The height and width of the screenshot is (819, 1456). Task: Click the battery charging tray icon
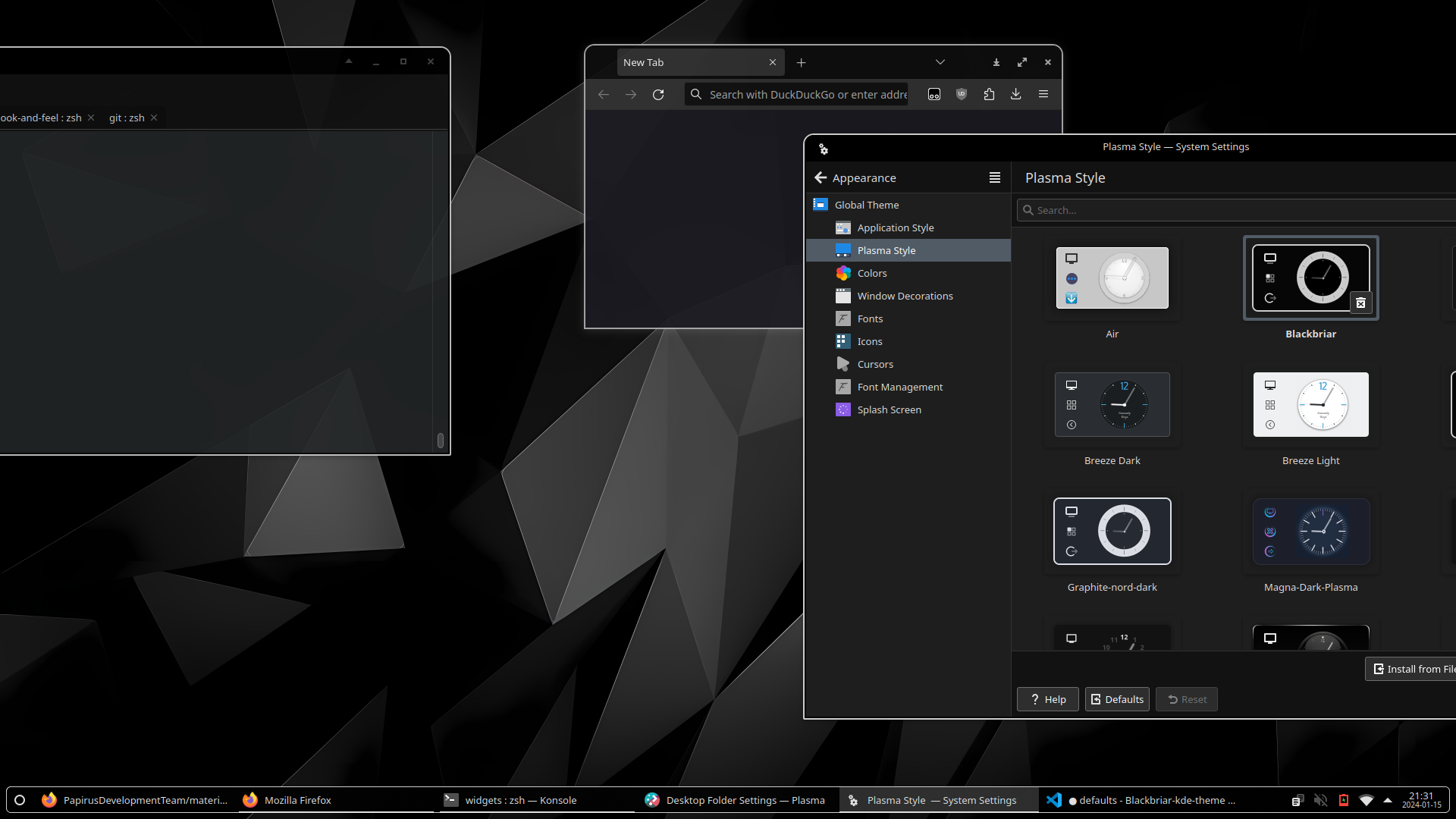point(1344,800)
